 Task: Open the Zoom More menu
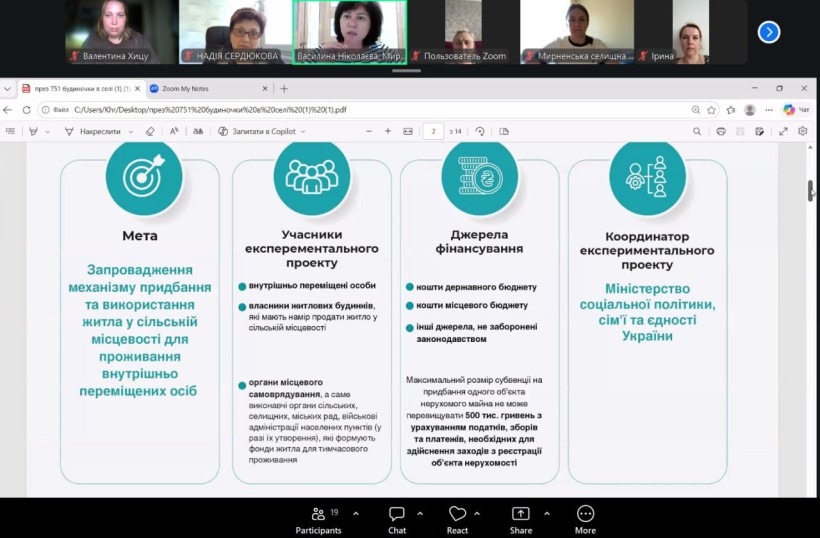tap(585, 521)
